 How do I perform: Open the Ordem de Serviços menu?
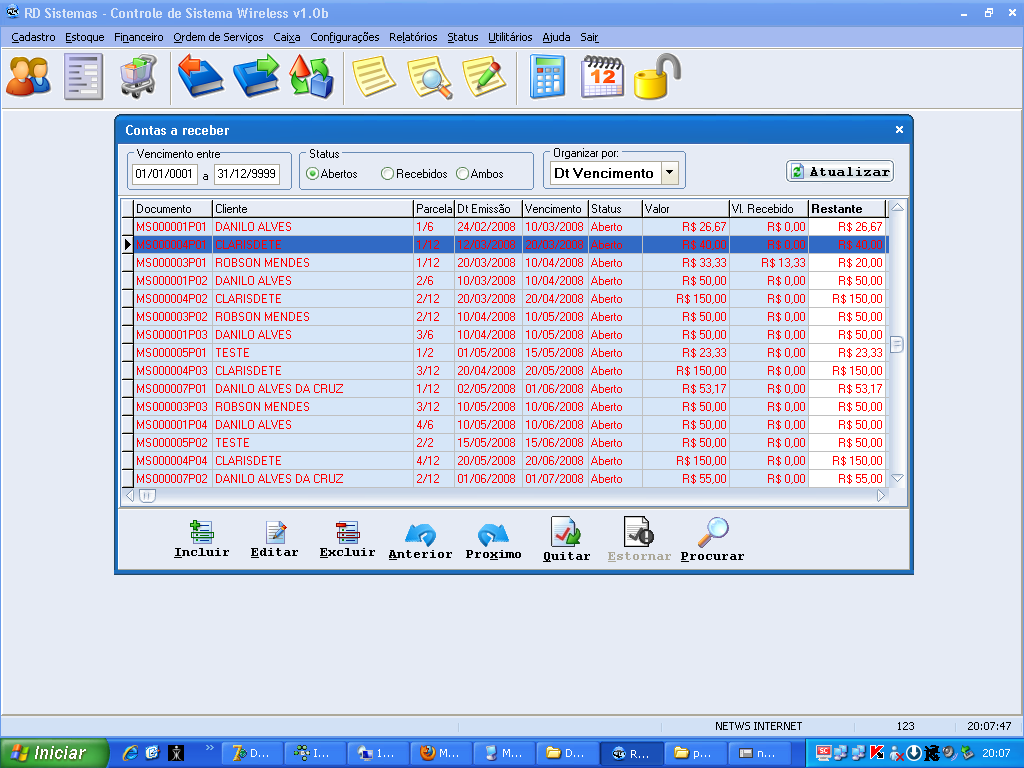(218, 37)
